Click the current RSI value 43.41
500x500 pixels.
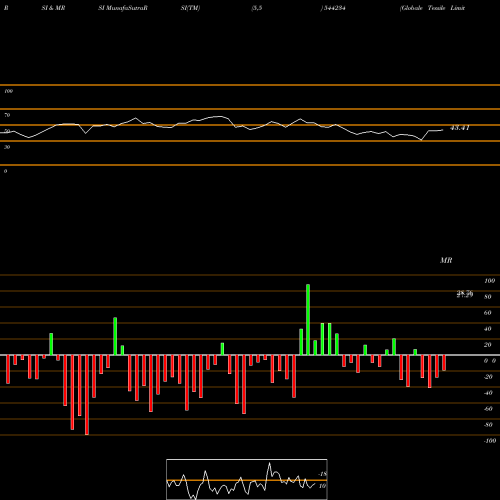tap(460, 128)
